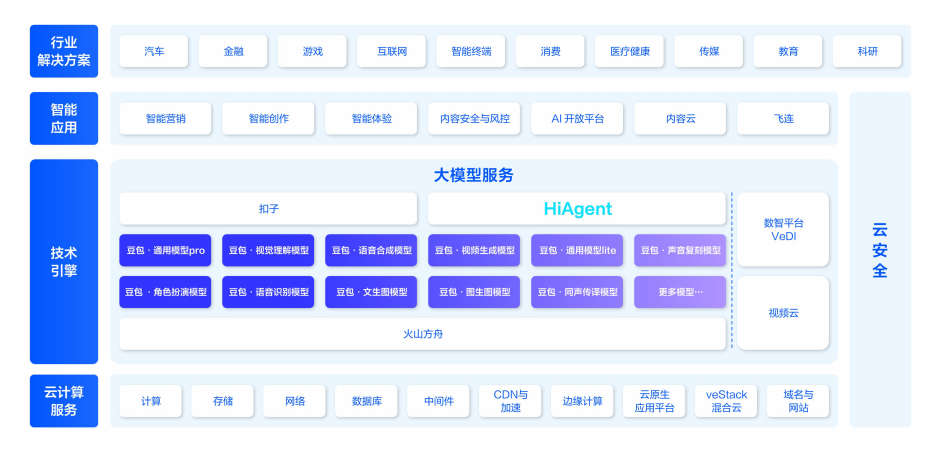
Task: Select the 豆包·文生图模型 tile
Action: [371, 292]
